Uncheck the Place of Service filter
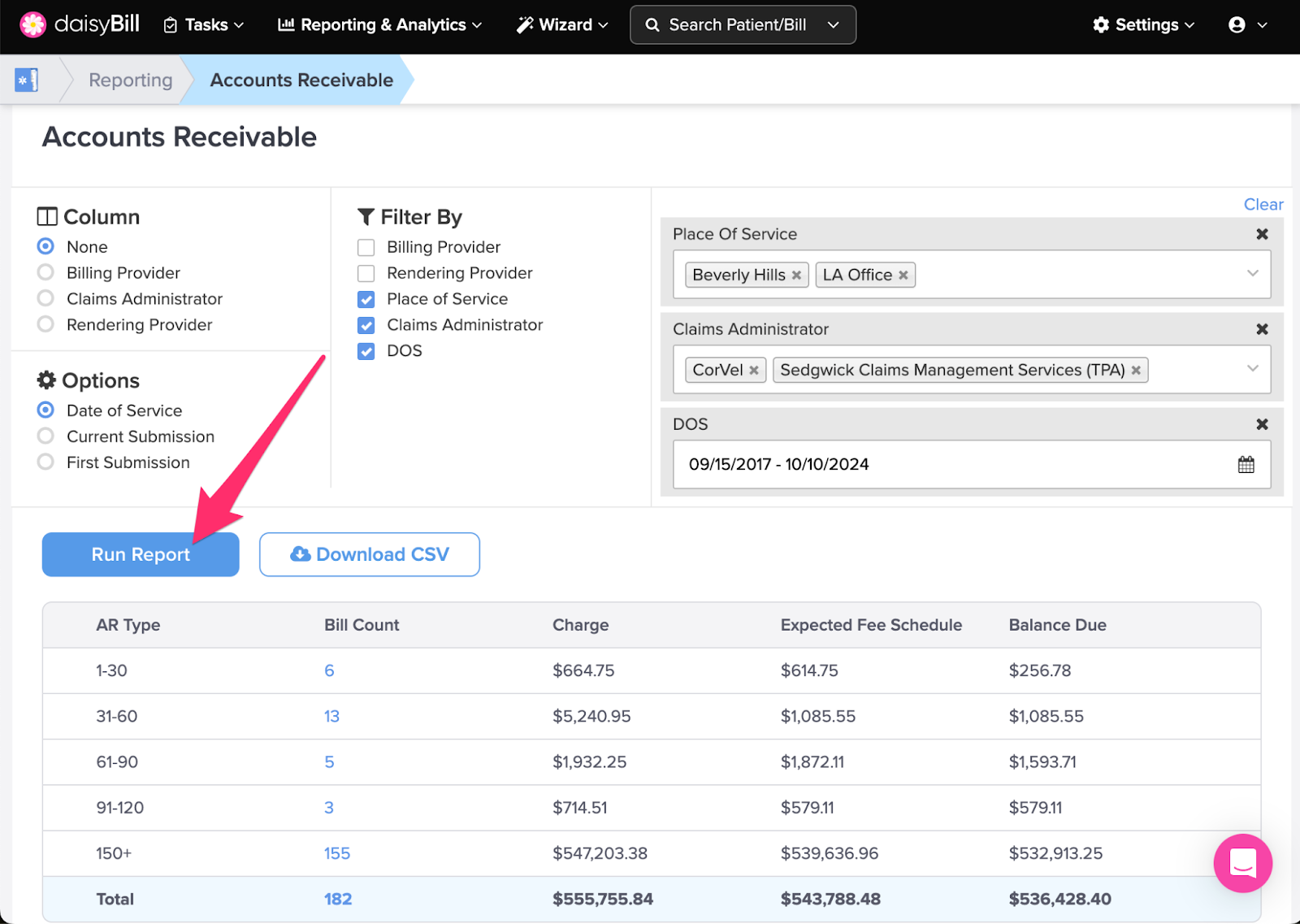 coord(366,299)
